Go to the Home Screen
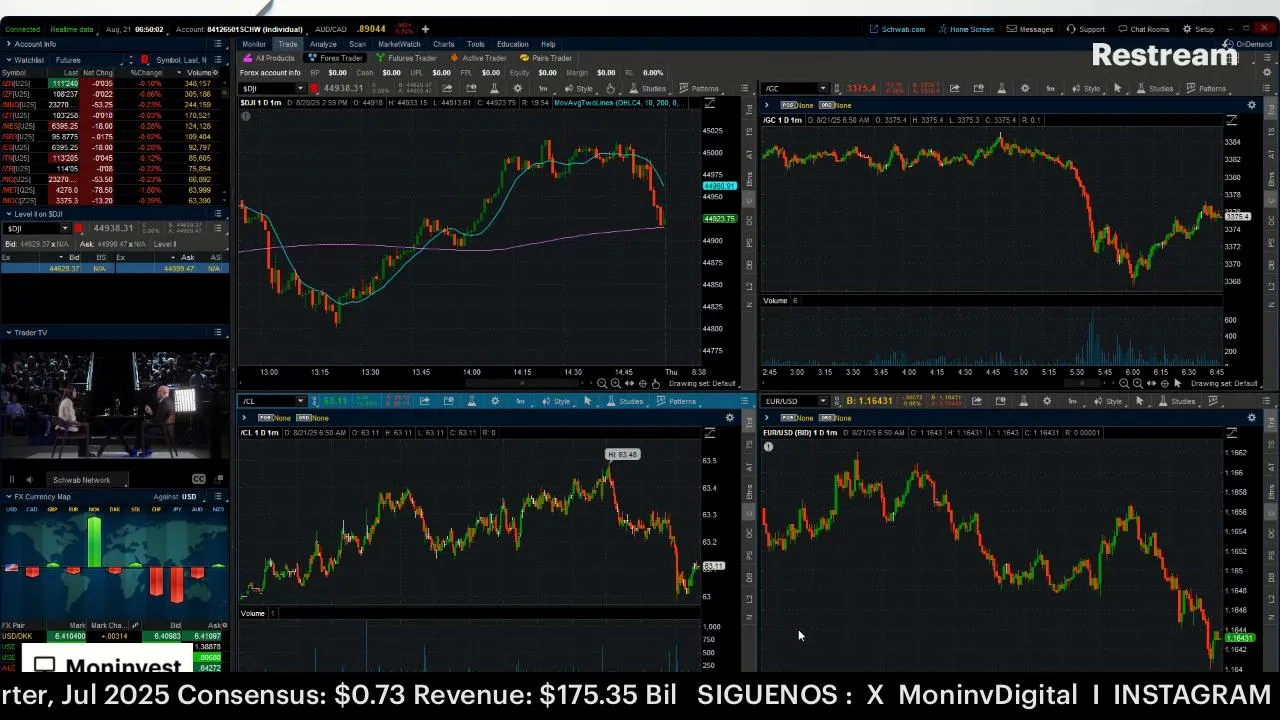This screenshot has height=720, width=1280. [966, 29]
